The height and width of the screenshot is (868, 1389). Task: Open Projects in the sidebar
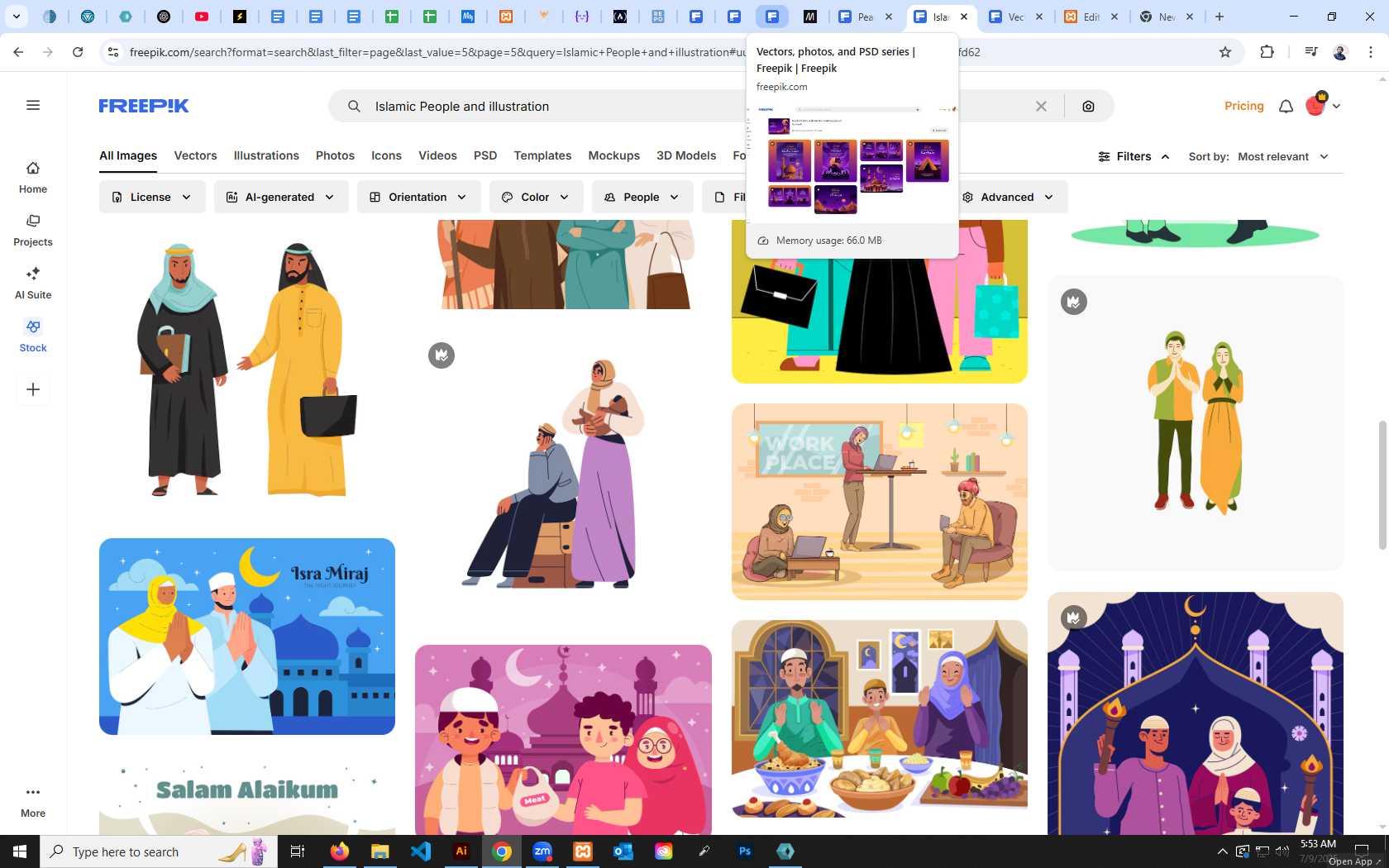coord(33,231)
